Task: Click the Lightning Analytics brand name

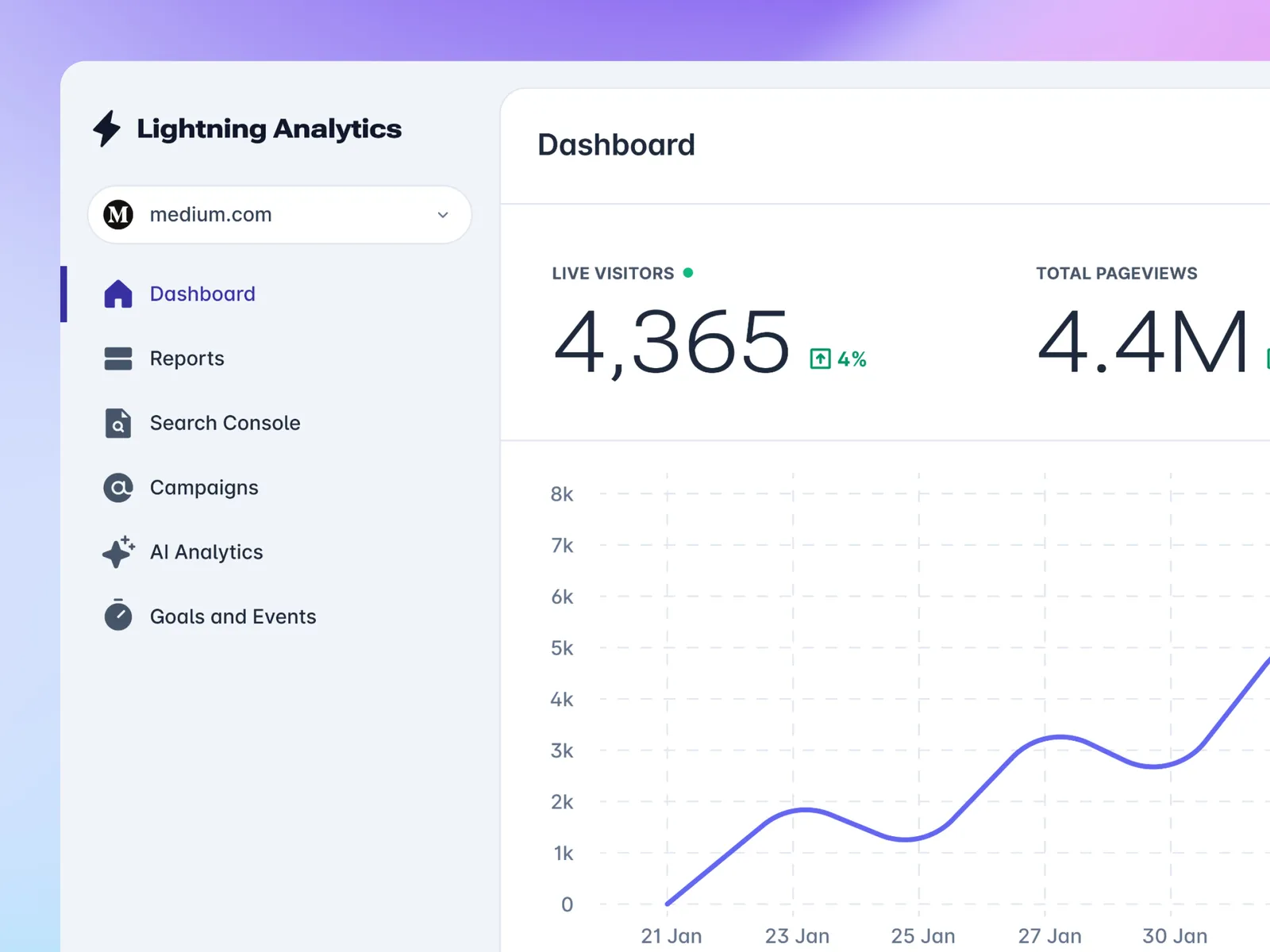Action: tap(269, 129)
